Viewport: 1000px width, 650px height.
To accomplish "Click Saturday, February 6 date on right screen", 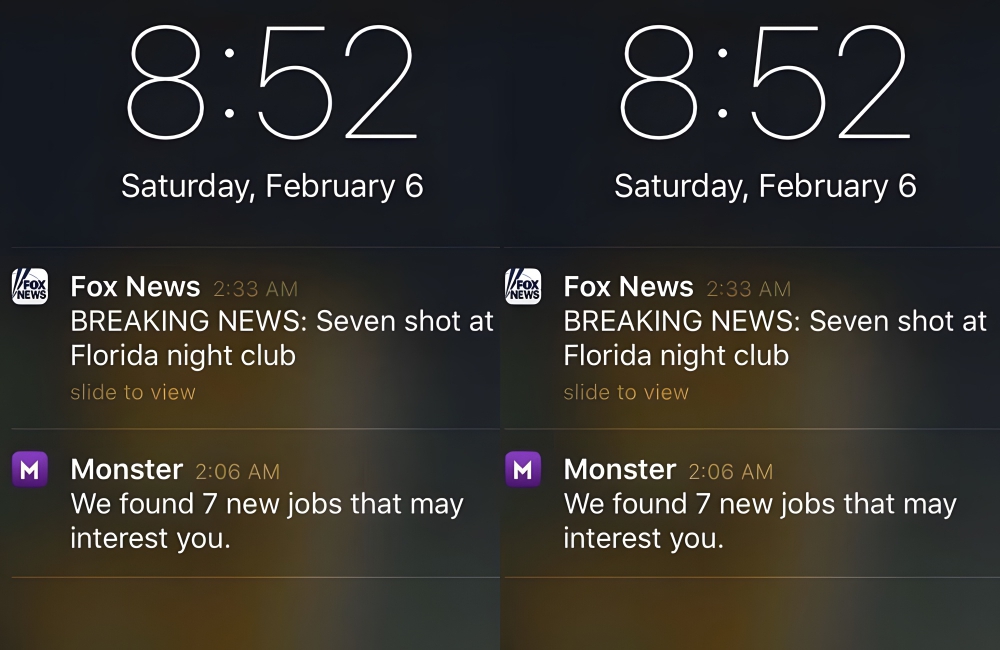I will point(765,186).
